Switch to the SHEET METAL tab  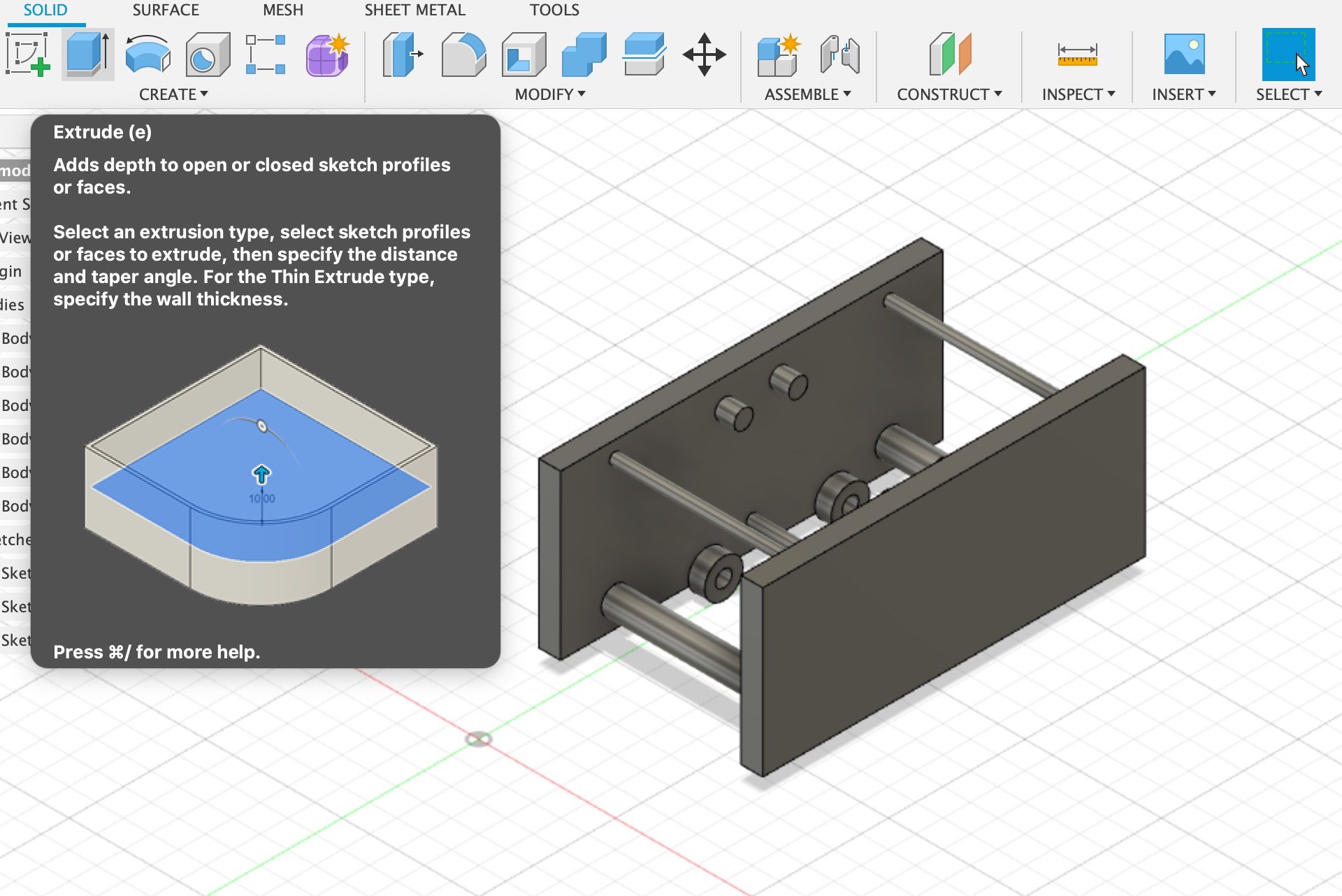pos(414,10)
